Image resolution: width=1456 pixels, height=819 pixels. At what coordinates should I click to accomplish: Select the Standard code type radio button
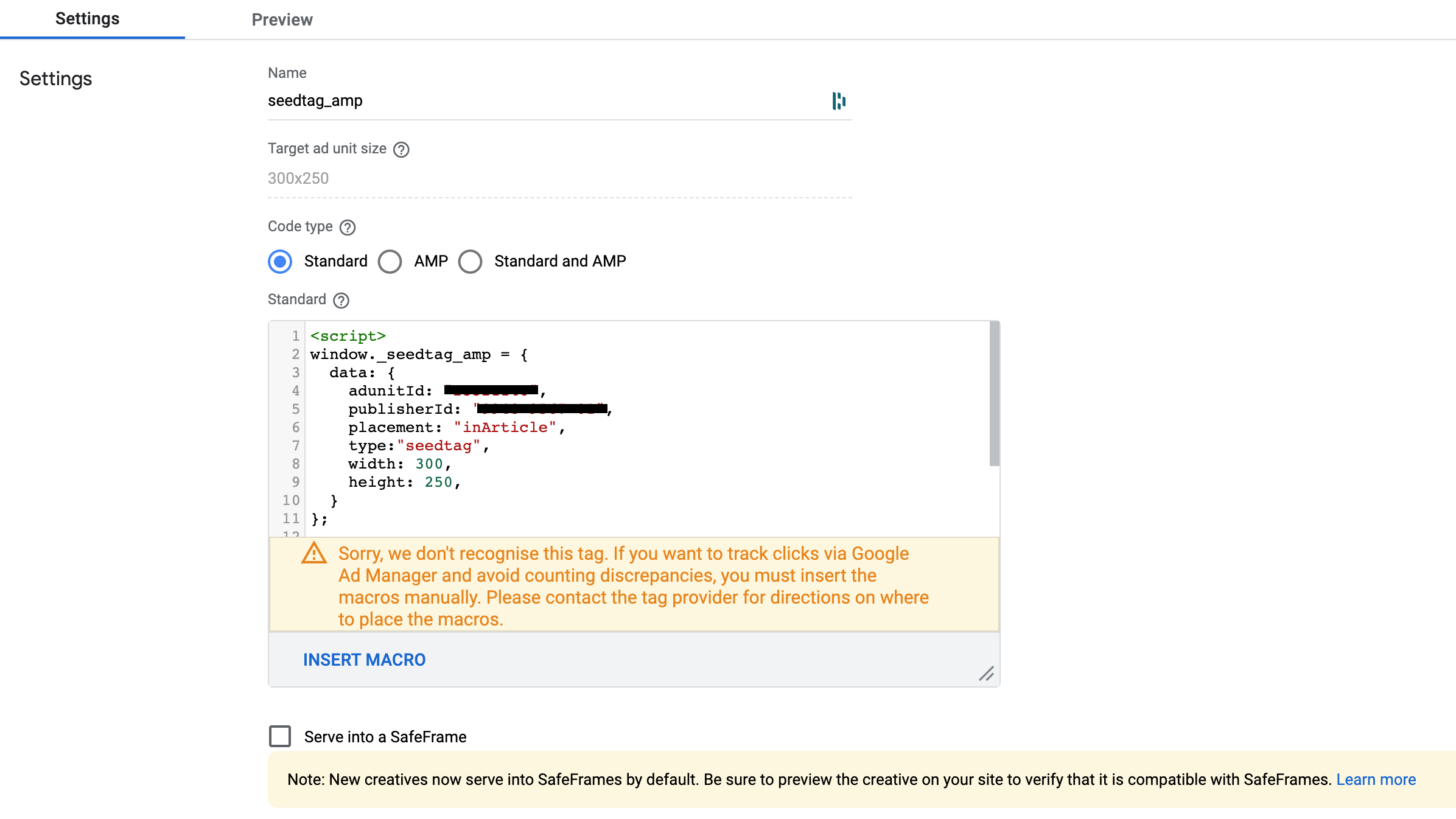(x=279, y=261)
